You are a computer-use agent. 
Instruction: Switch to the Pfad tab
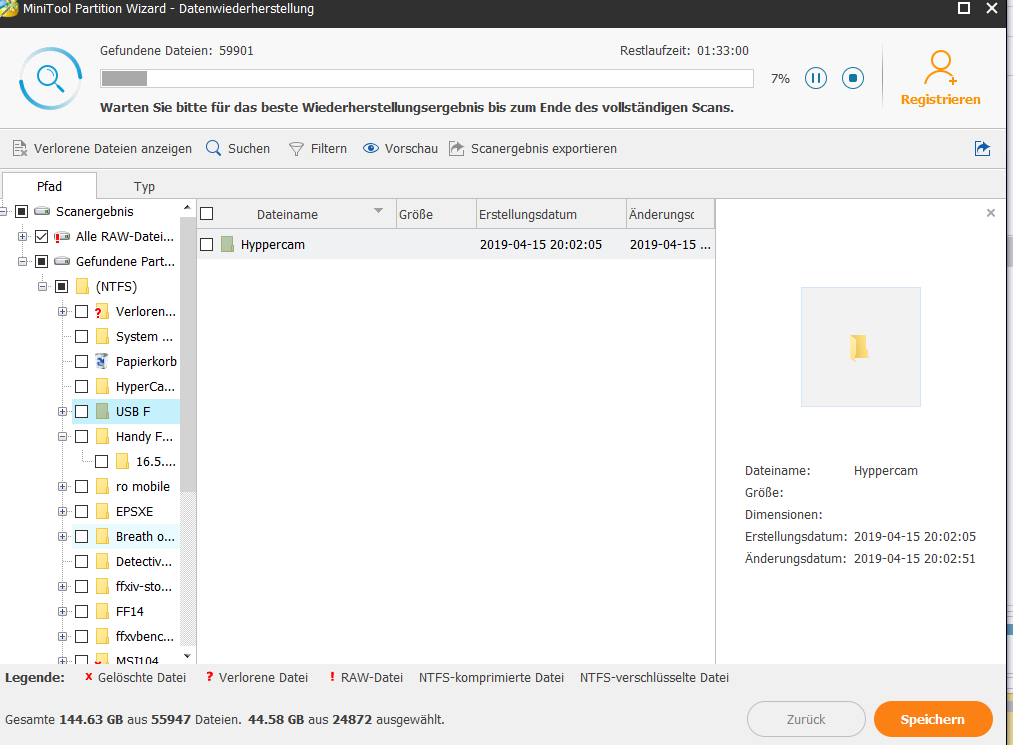coord(50,186)
